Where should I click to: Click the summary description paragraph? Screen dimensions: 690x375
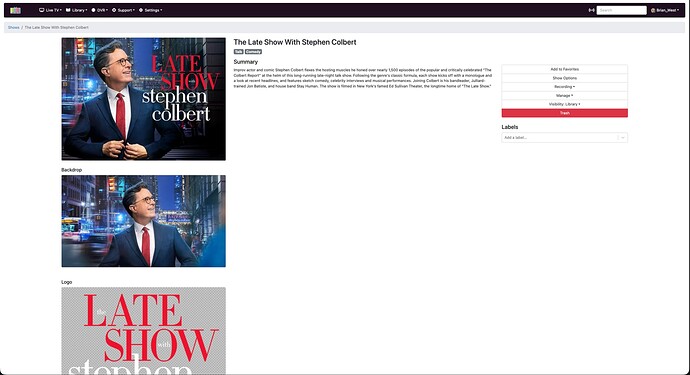(363, 78)
